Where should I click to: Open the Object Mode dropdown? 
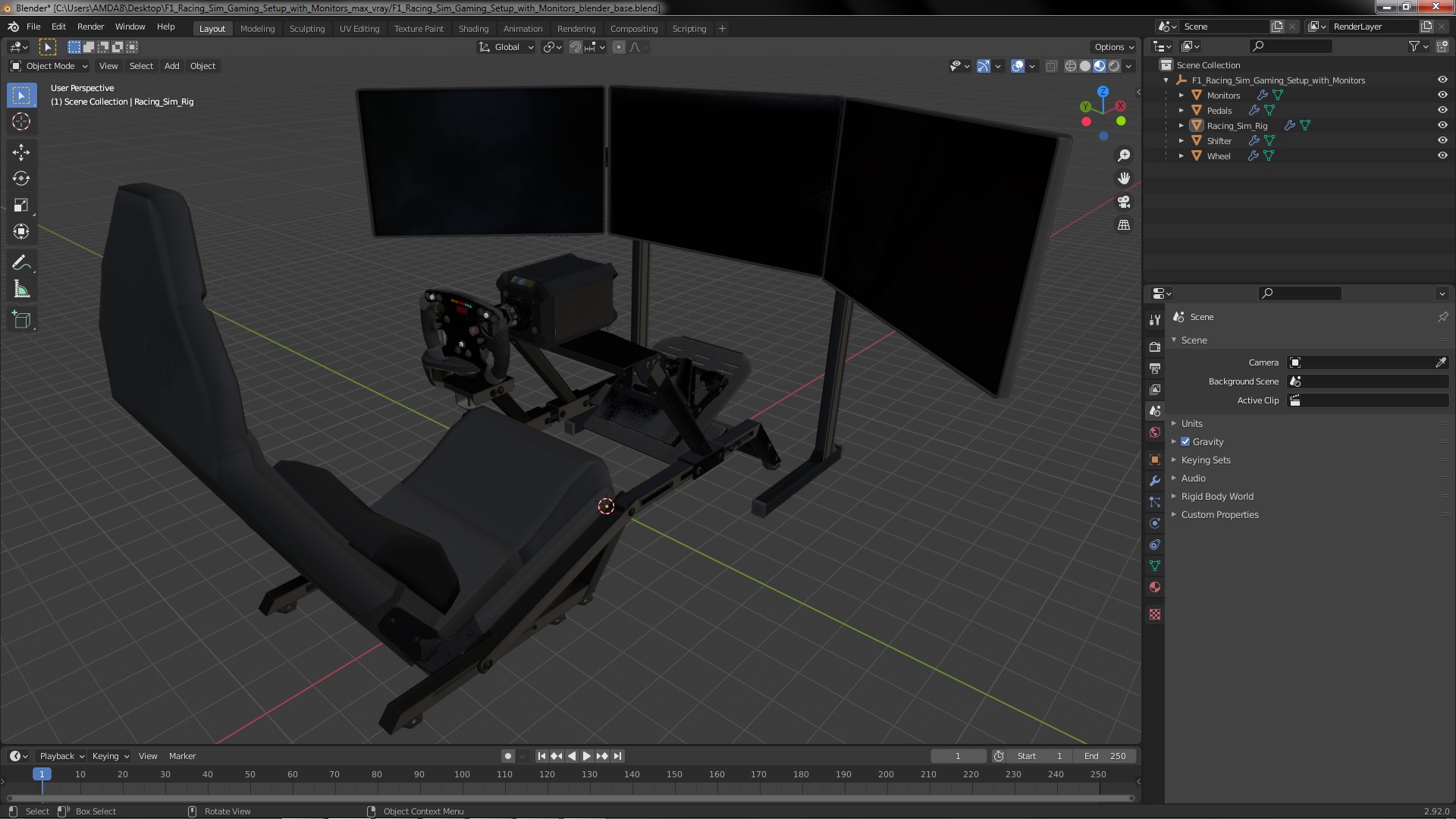[50, 66]
